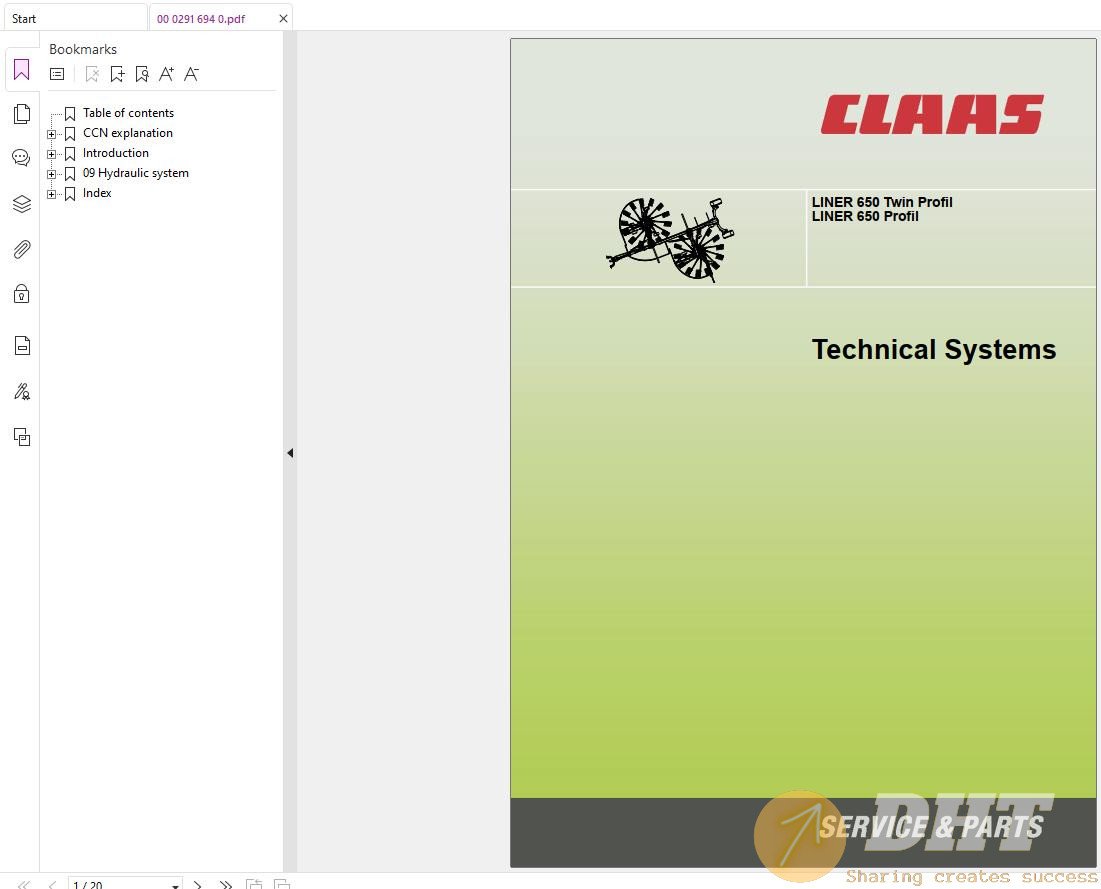This screenshot has width=1101, height=889.
Task: Open the Index bookmark
Action: click(x=97, y=193)
